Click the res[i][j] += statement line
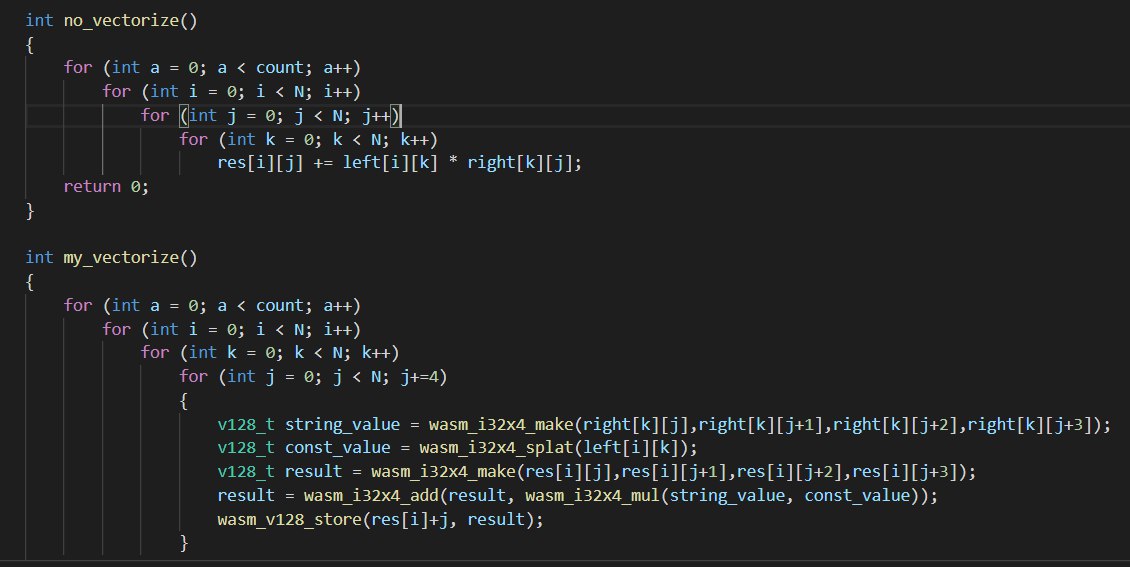The height and width of the screenshot is (567, 1130). click(x=399, y=163)
